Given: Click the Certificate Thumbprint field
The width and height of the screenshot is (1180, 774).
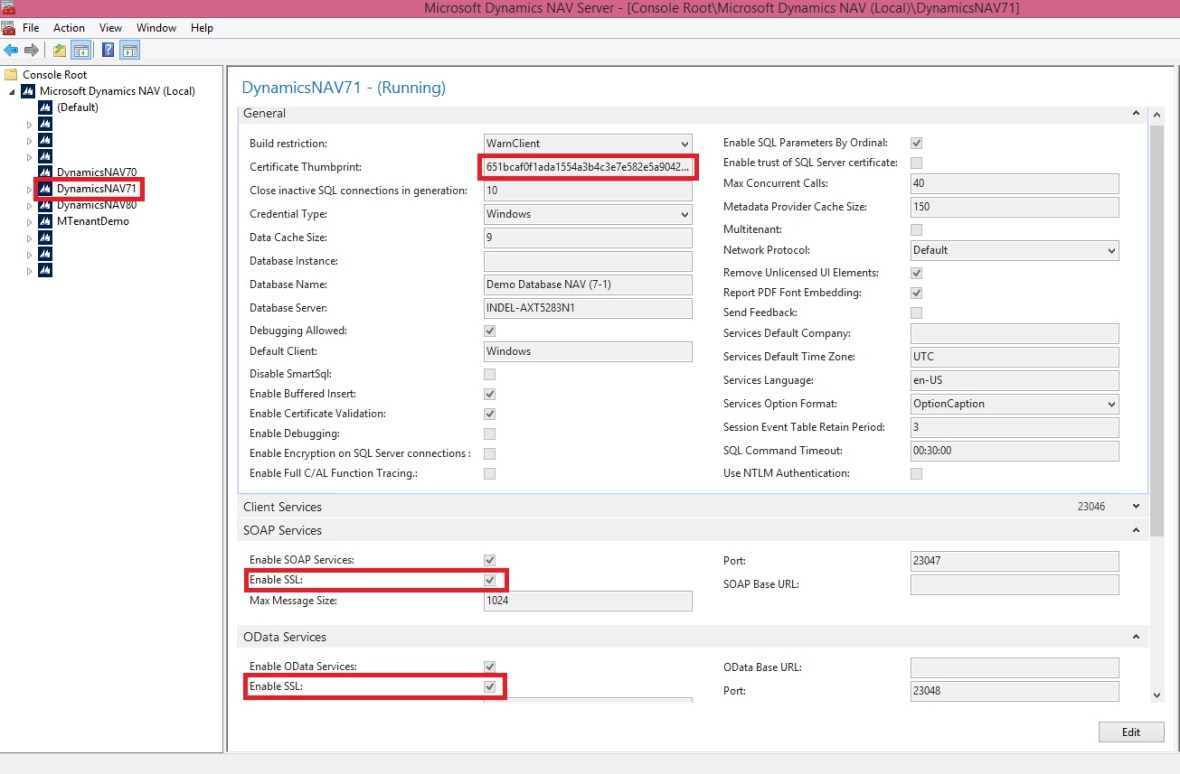Looking at the screenshot, I should tap(587, 167).
